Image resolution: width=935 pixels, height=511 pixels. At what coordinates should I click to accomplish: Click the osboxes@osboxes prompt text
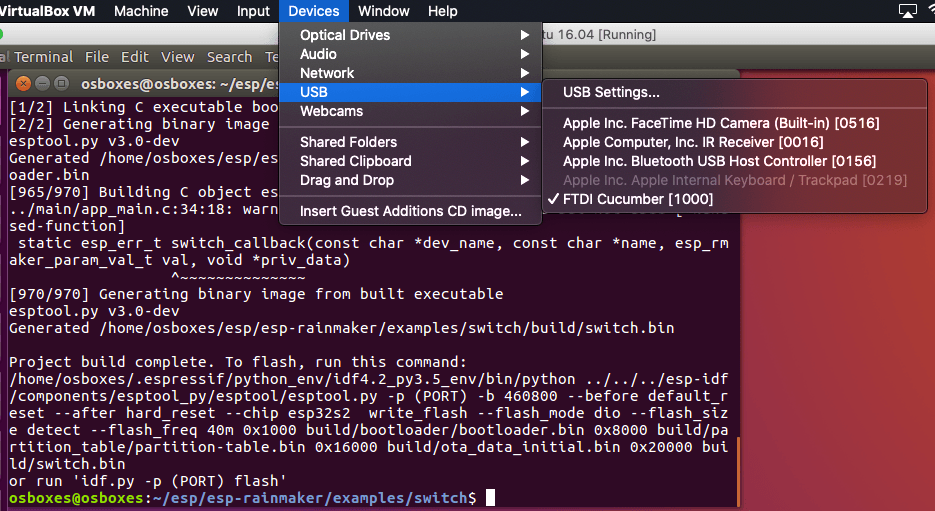tap(76, 498)
